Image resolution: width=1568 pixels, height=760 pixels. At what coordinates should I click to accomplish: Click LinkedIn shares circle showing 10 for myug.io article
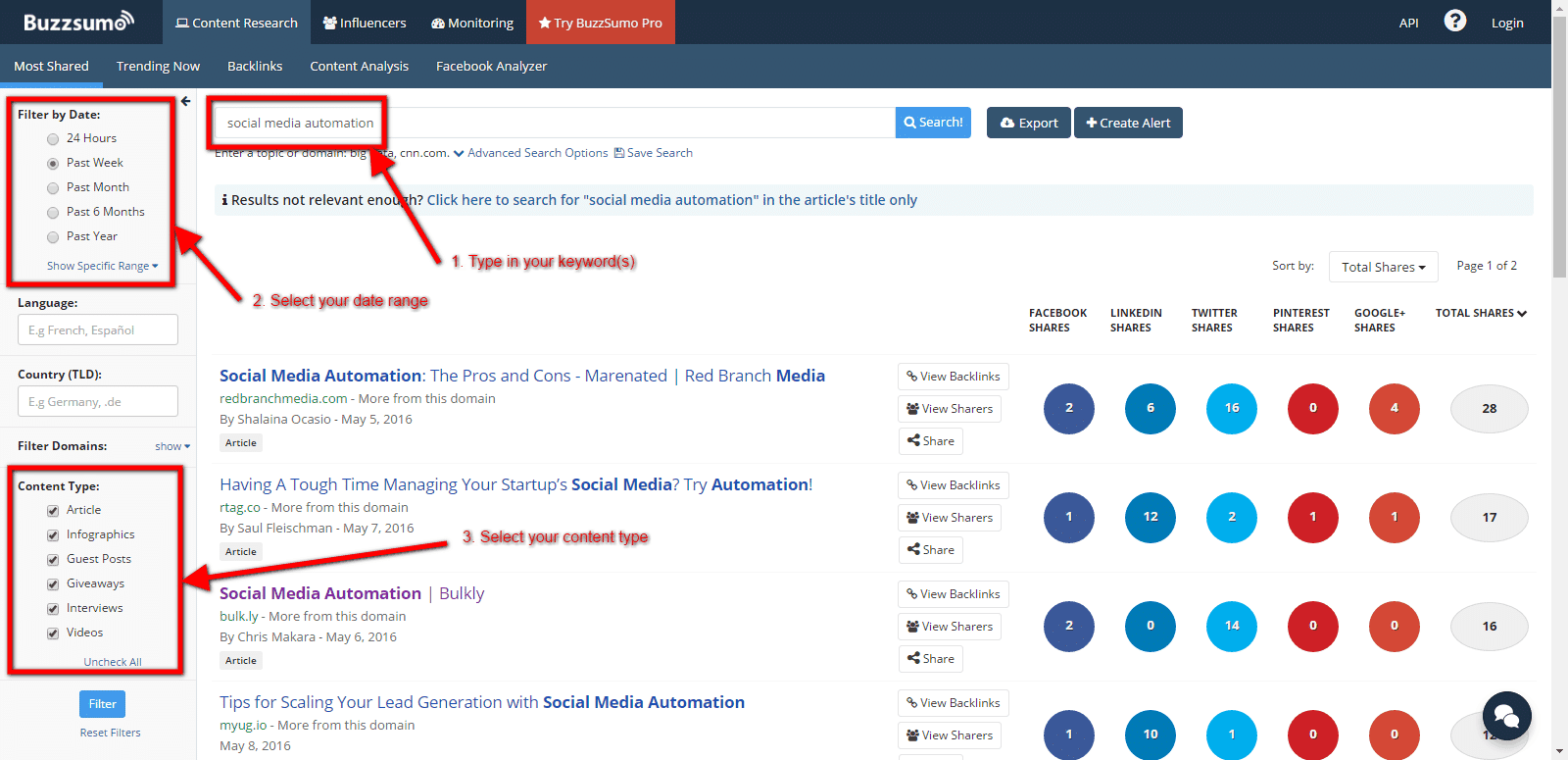point(1151,735)
